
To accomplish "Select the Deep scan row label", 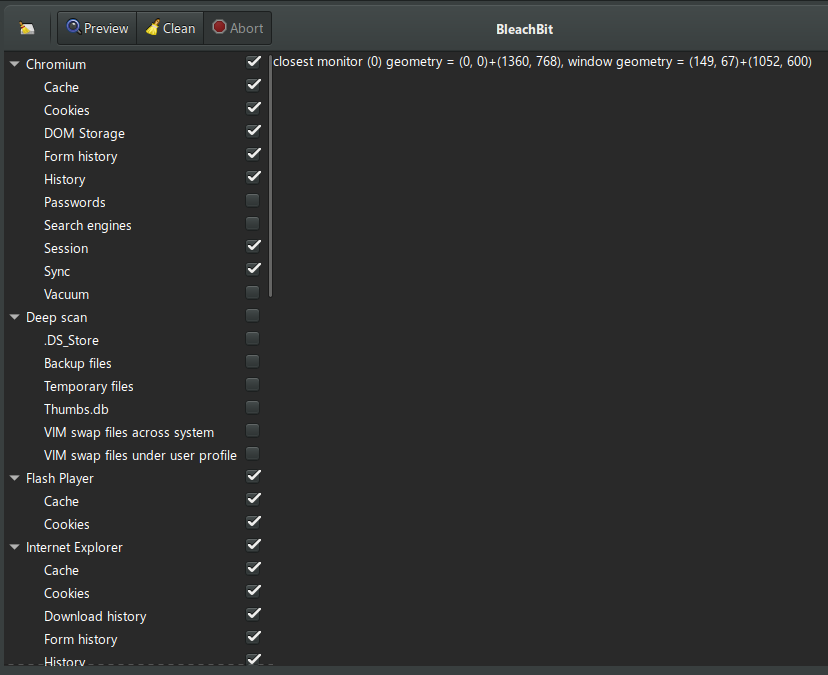I will 57,317.
